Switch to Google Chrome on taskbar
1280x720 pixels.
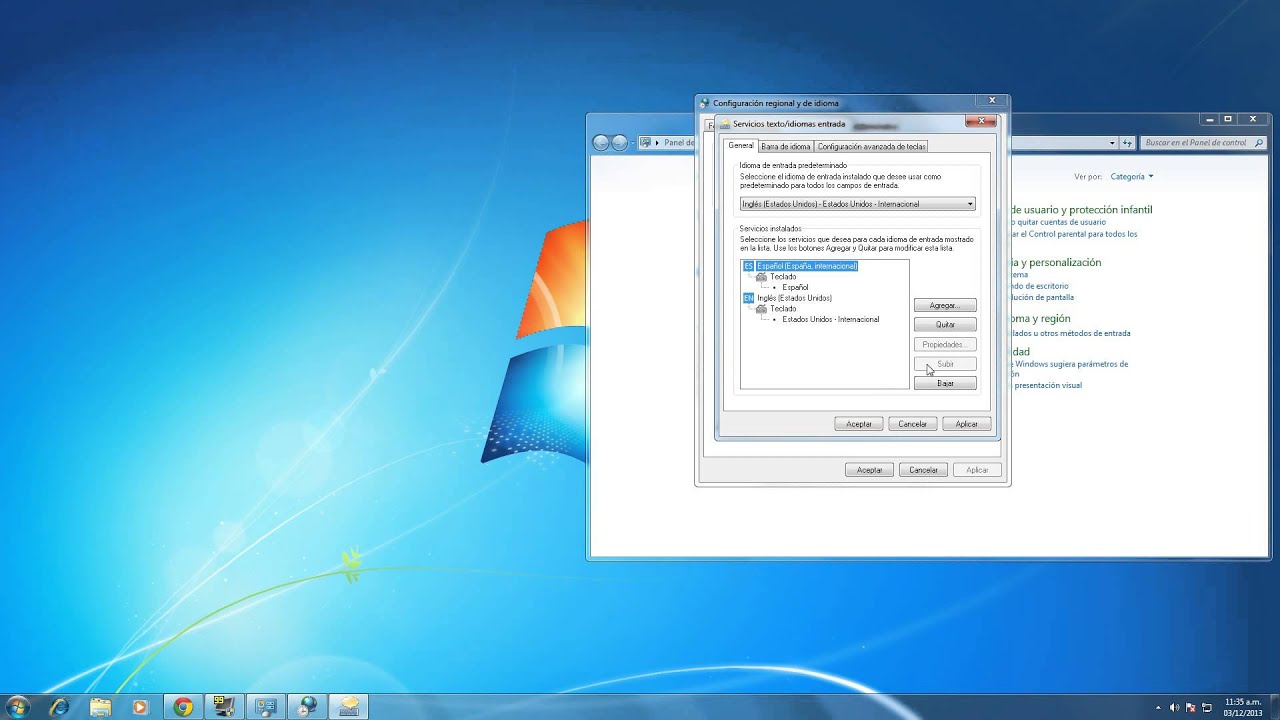182,707
